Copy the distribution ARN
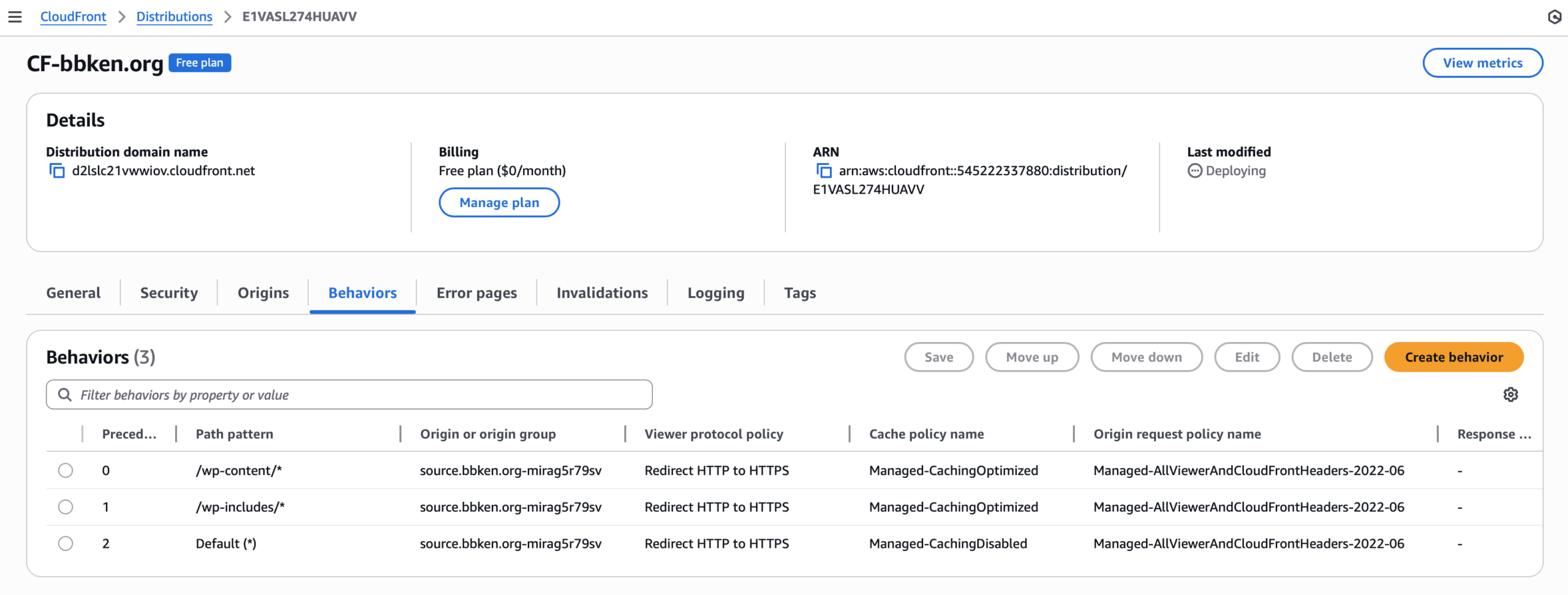The height and width of the screenshot is (595, 1568). click(824, 171)
